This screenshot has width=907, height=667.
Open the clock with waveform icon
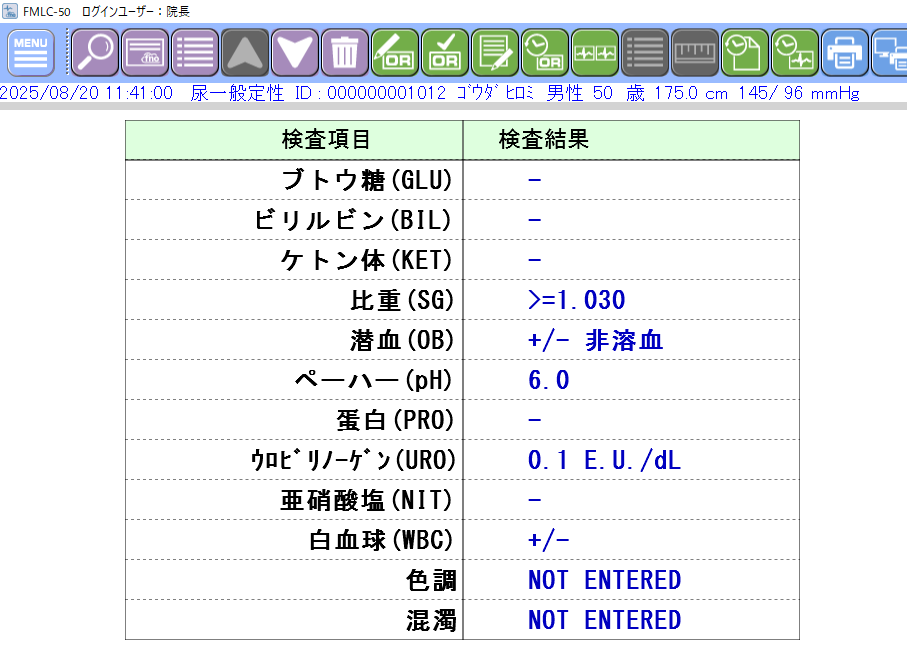tap(795, 53)
